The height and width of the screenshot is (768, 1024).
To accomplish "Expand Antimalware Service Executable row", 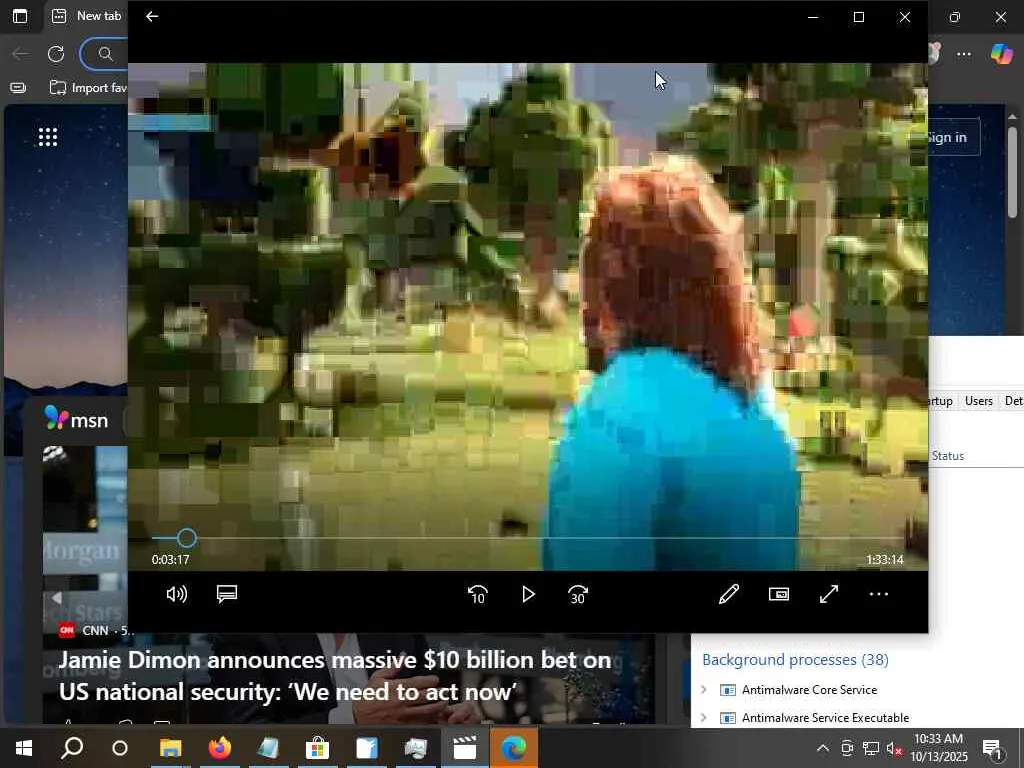I will coord(703,718).
